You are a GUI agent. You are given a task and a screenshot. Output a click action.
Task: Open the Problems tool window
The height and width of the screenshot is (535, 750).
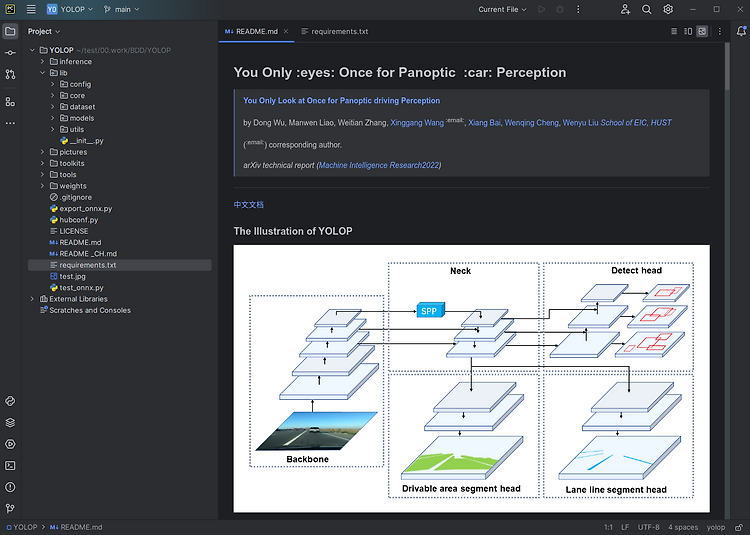tap(10, 487)
